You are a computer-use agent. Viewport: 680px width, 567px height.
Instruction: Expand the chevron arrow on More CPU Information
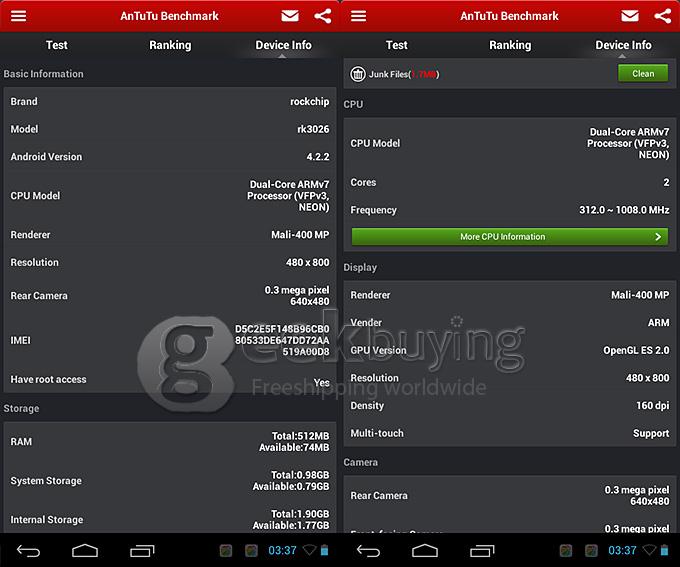click(658, 237)
